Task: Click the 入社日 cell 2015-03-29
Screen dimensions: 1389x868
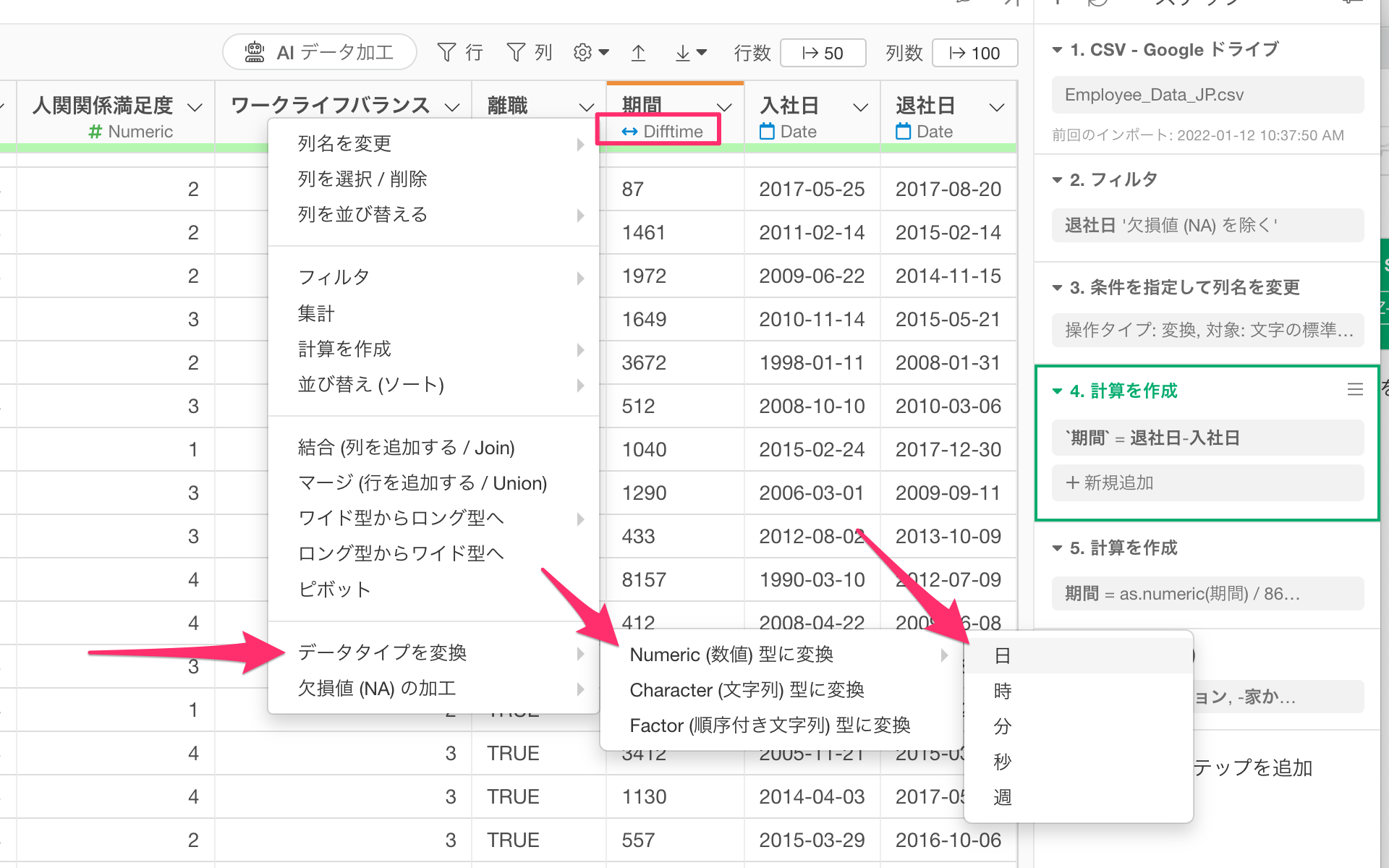Action: point(812,840)
